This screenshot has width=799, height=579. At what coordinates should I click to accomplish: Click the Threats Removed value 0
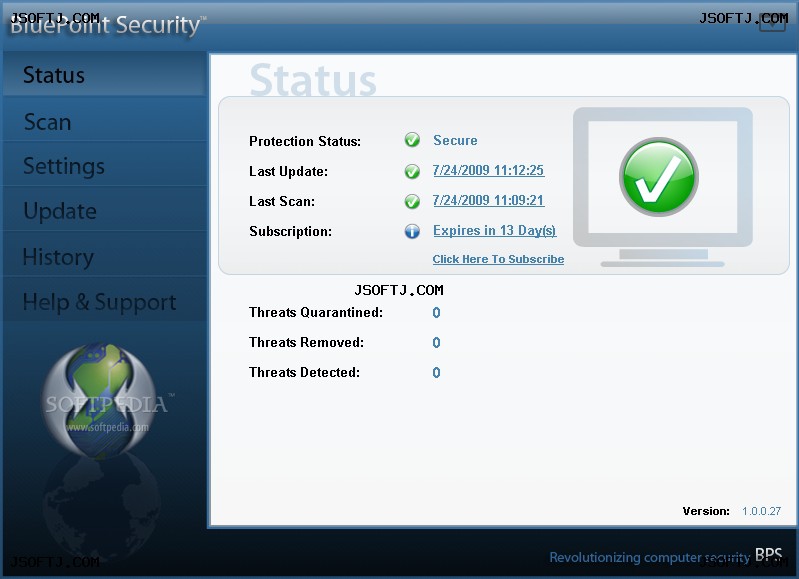coord(436,343)
